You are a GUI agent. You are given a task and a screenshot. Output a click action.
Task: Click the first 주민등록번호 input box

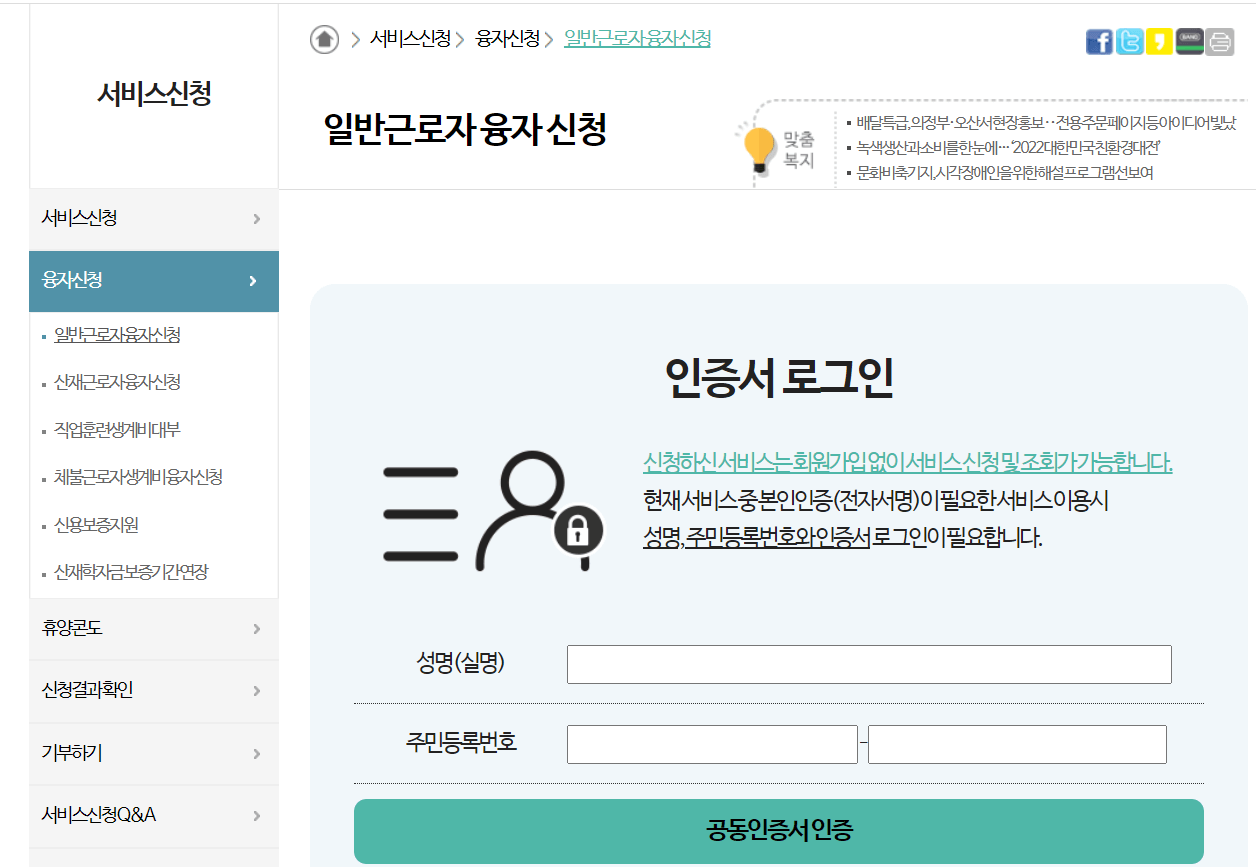click(712, 744)
